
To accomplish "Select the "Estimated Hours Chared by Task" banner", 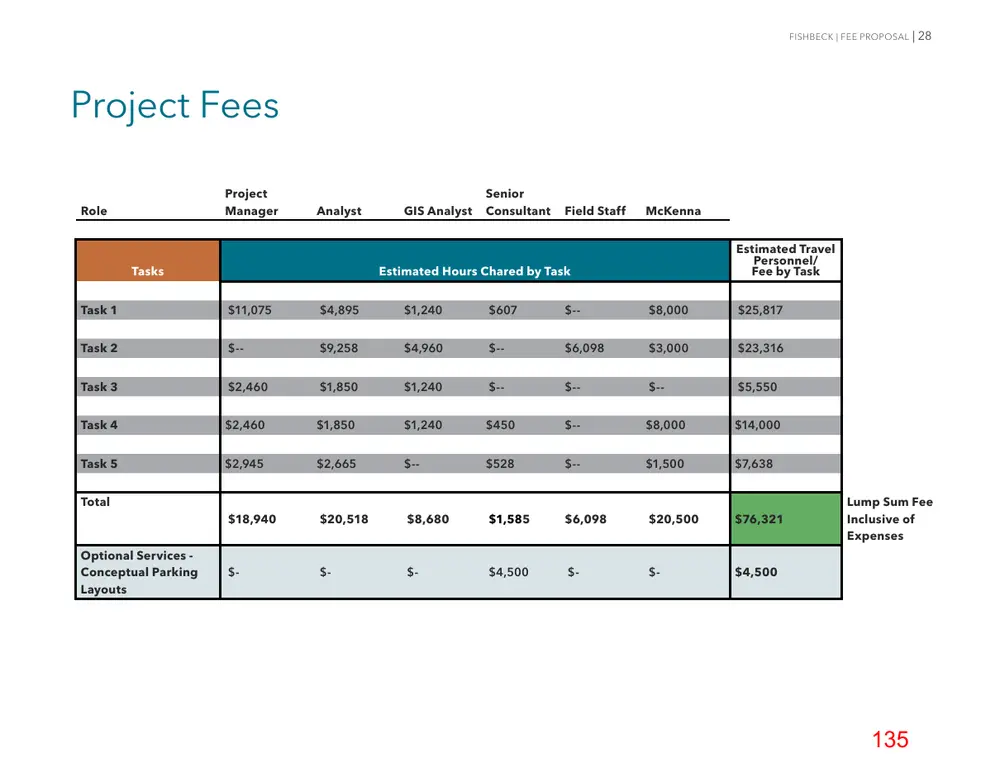I will [474, 261].
